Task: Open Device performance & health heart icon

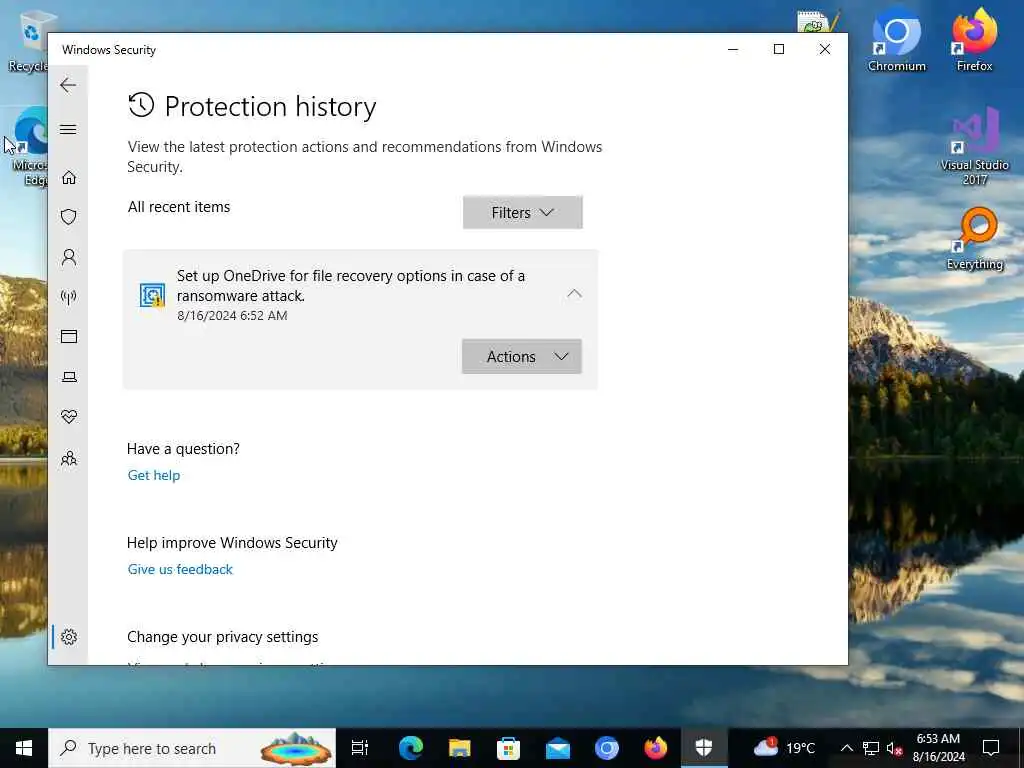Action: 69,417
